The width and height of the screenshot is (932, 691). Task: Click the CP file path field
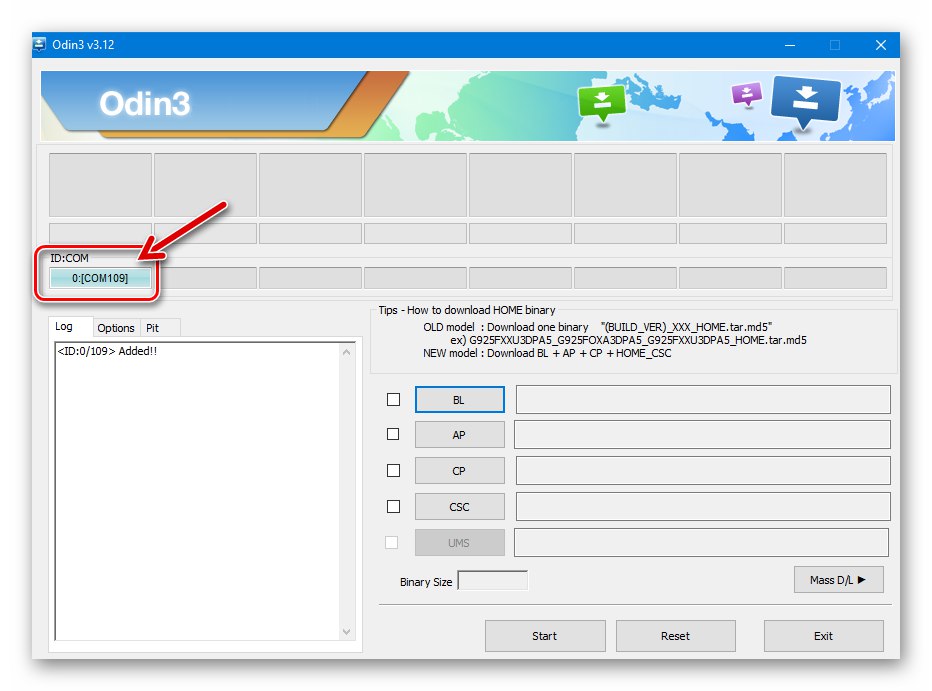pos(703,471)
